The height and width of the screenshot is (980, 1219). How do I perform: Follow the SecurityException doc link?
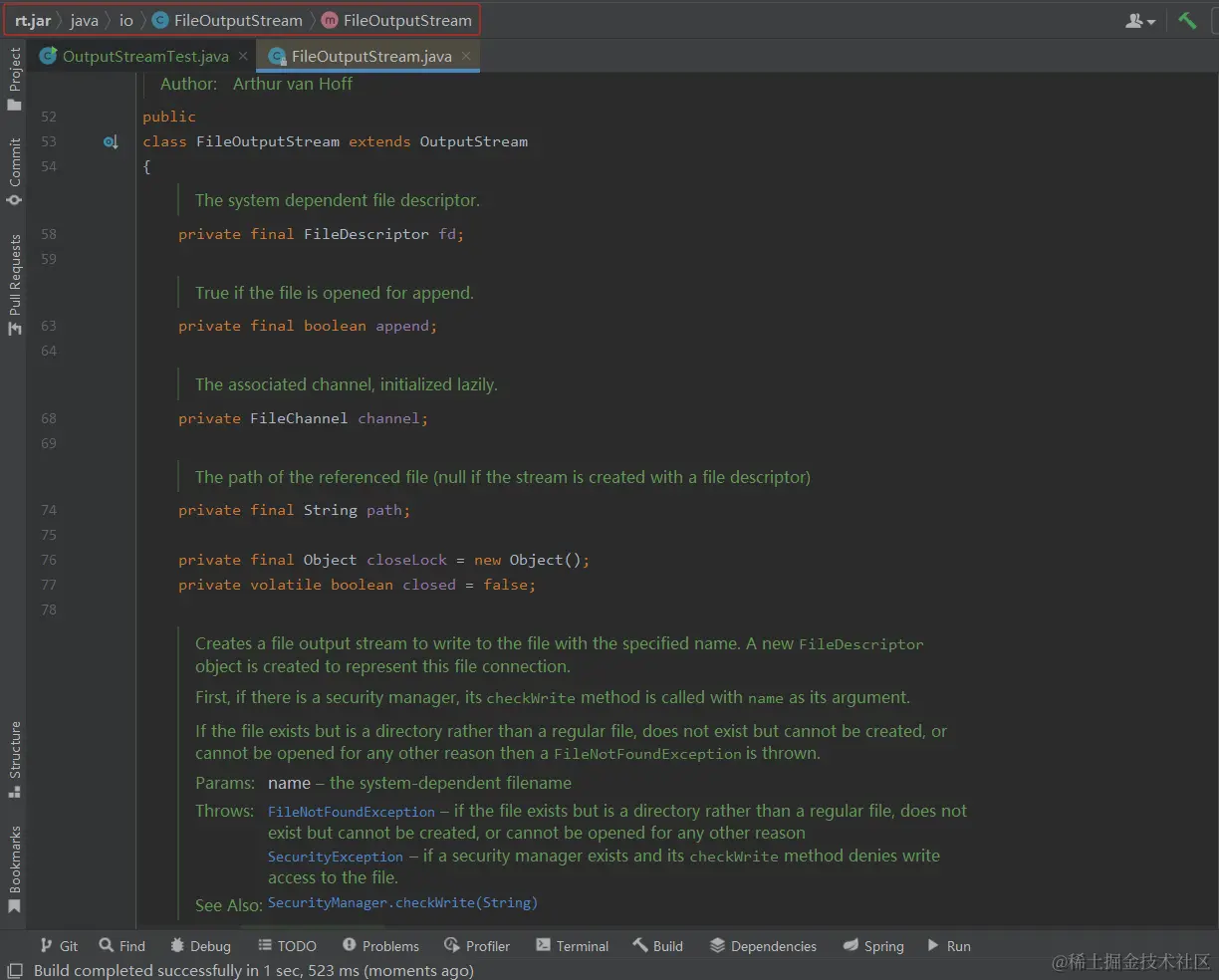pyautogui.click(x=336, y=857)
